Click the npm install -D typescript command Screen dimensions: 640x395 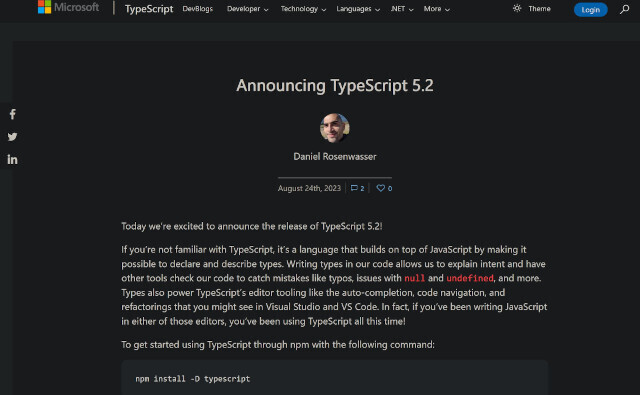pos(193,379)
